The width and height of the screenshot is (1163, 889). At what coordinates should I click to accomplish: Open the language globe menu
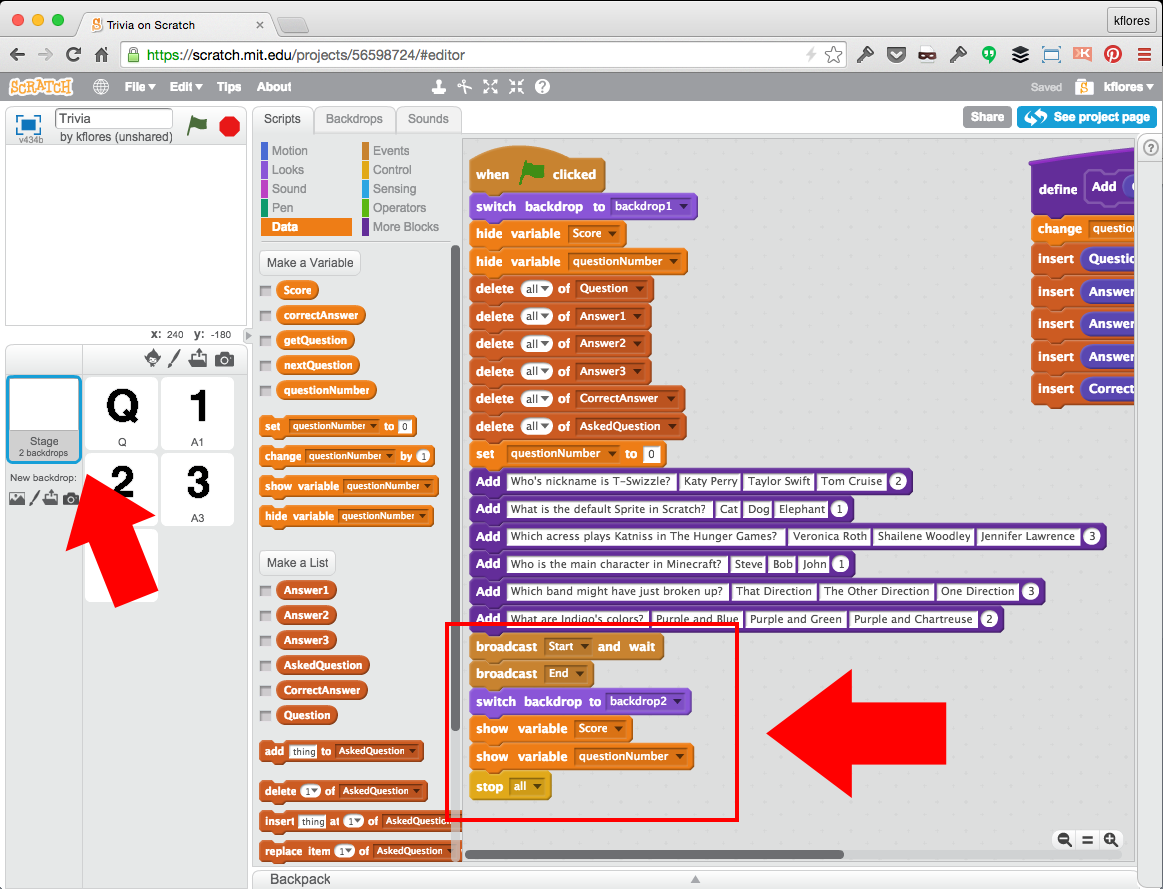[x=101, y=87]
